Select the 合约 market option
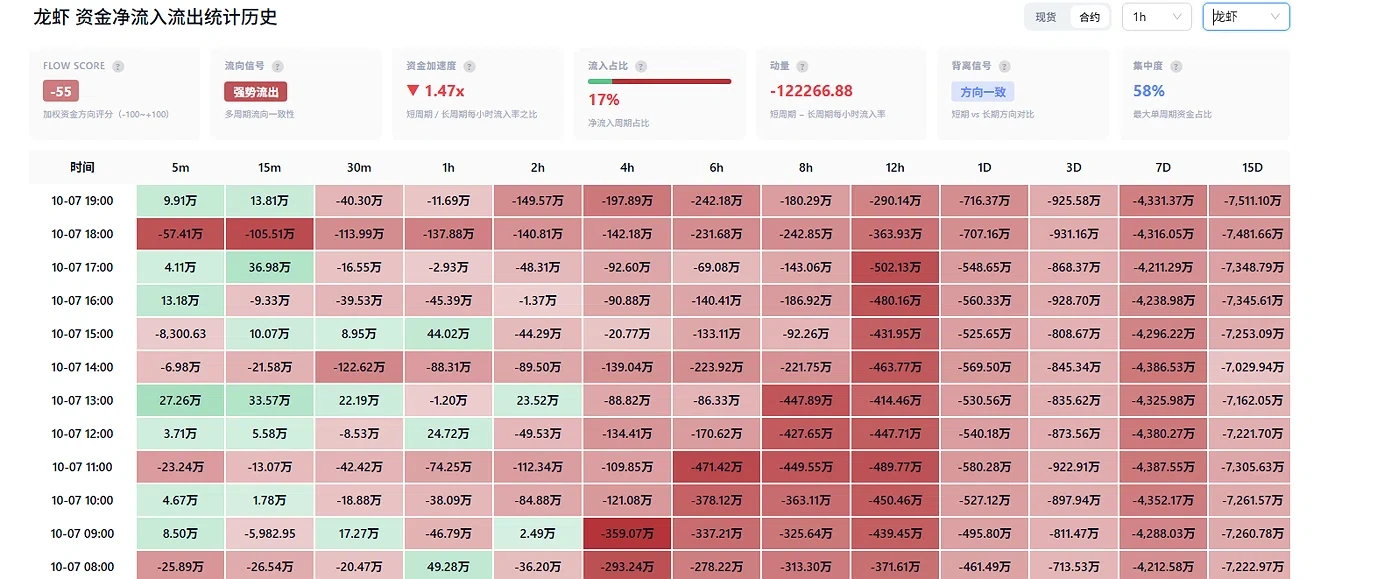 point(1089,17)
